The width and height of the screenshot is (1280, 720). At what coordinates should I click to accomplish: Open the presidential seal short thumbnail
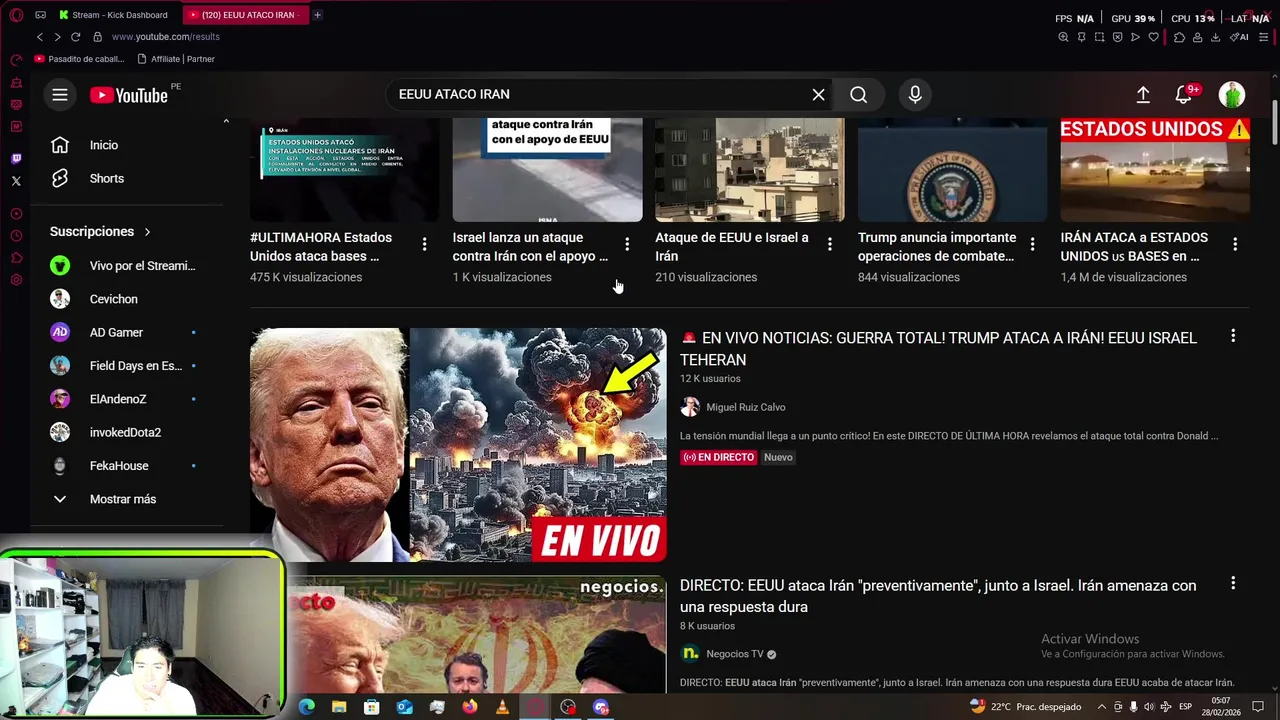click(952, 170)
